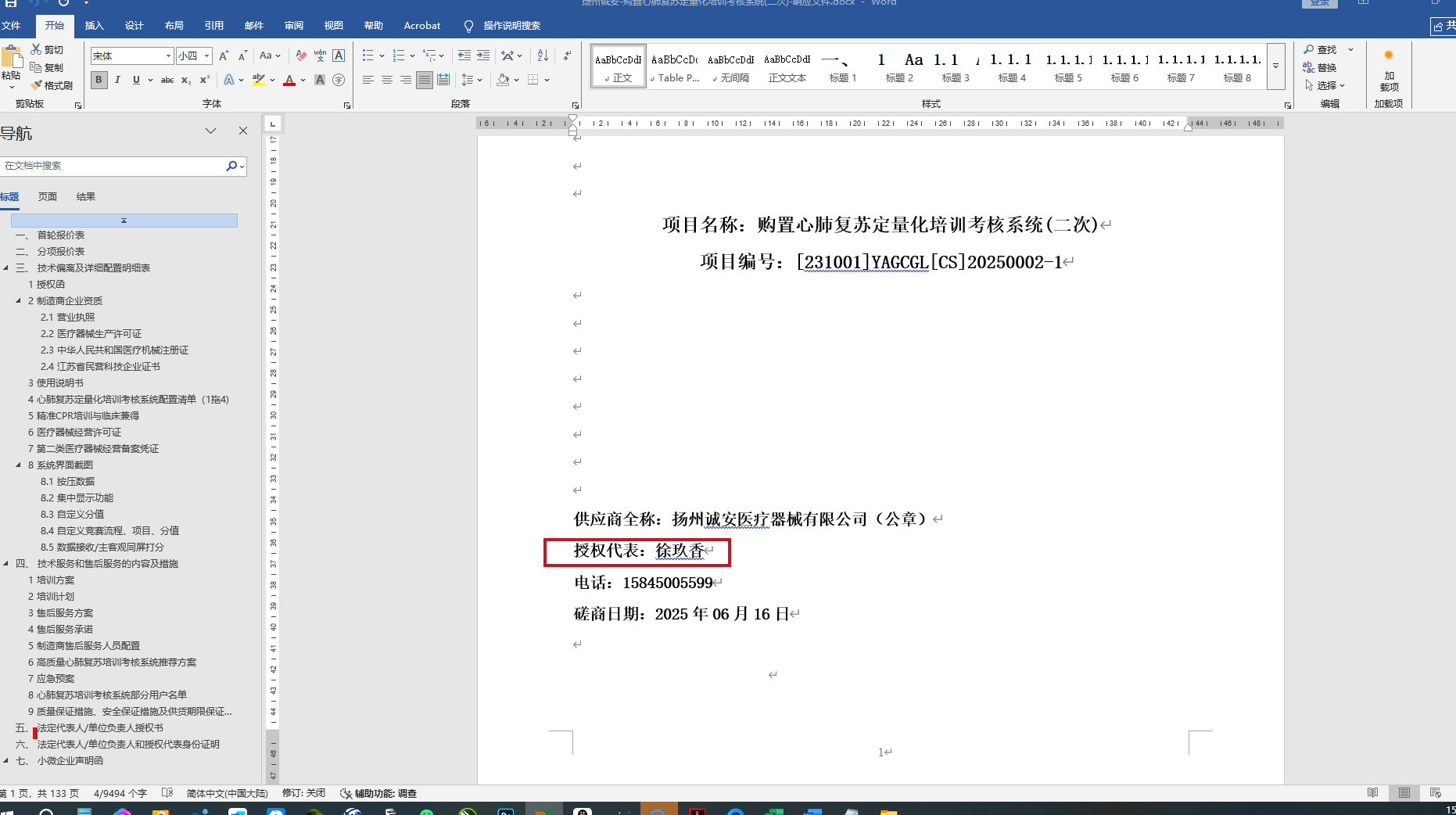1456x815 pixels.
Task: Apply character border icon
Action: [x=339, y=56]
